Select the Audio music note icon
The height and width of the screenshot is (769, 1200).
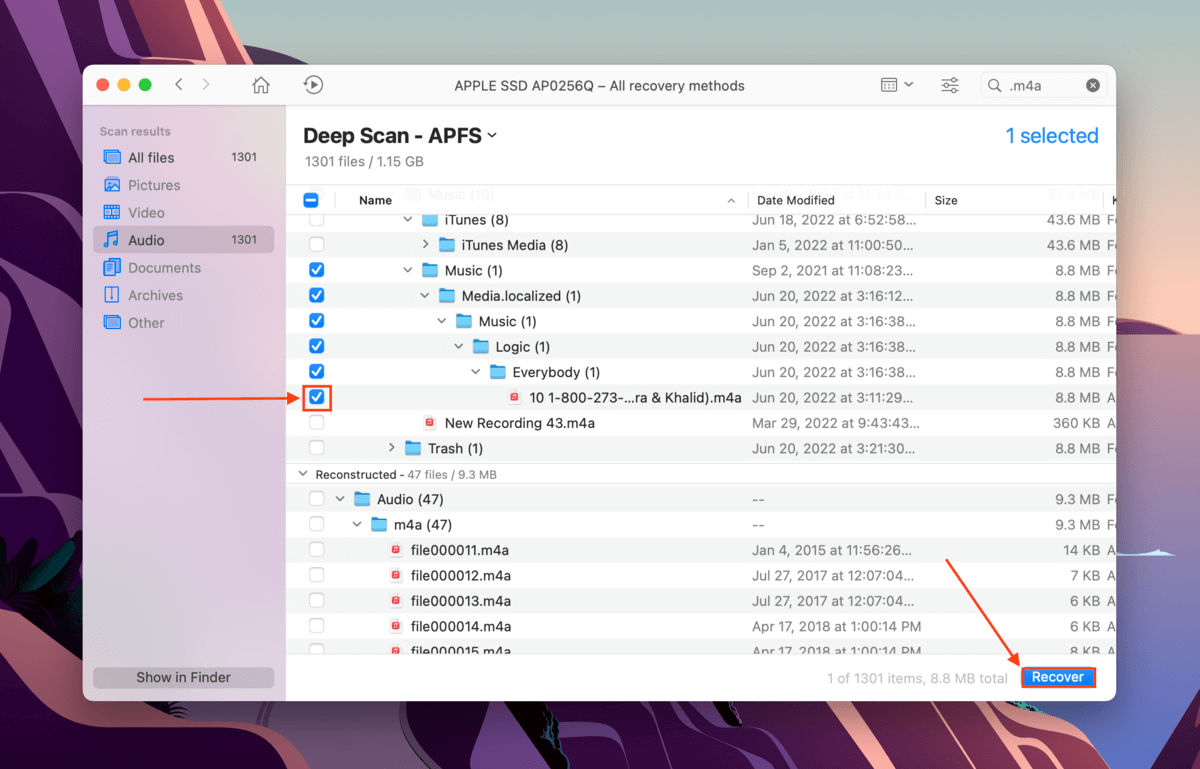(x=112, y=240)
